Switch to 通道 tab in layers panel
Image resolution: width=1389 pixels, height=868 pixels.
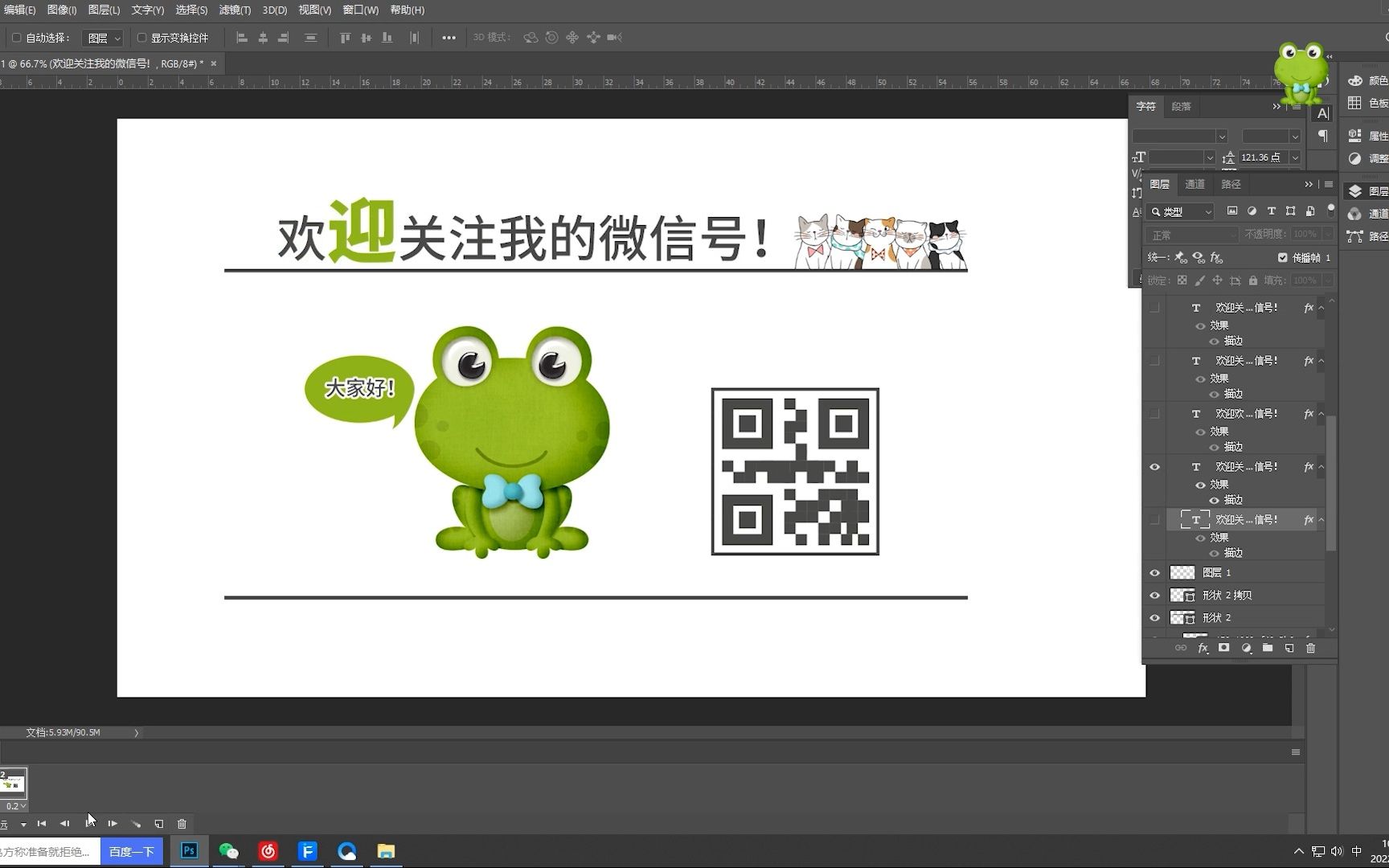pos(1194,184)
